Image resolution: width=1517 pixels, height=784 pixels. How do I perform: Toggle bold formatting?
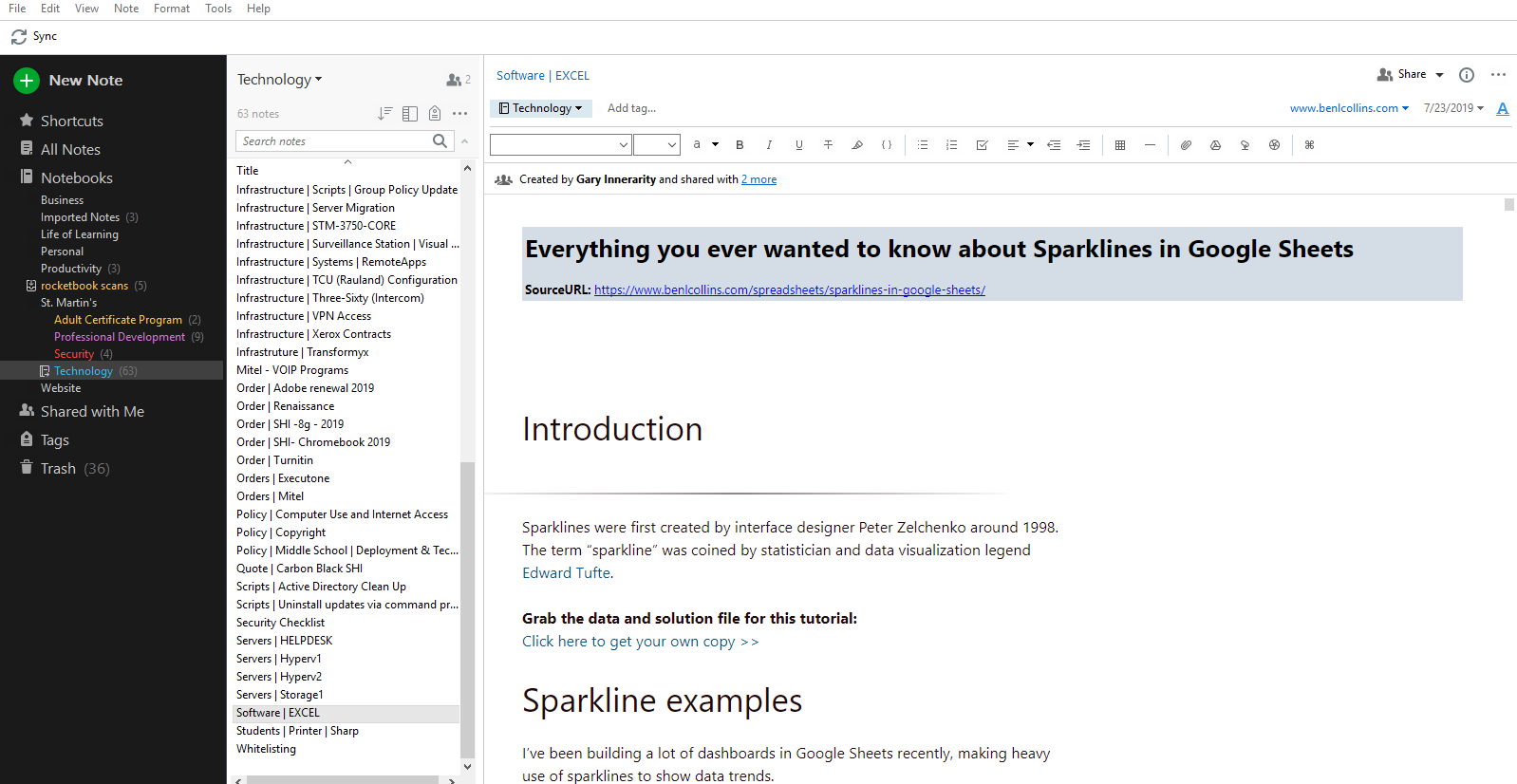click(740, 145)
